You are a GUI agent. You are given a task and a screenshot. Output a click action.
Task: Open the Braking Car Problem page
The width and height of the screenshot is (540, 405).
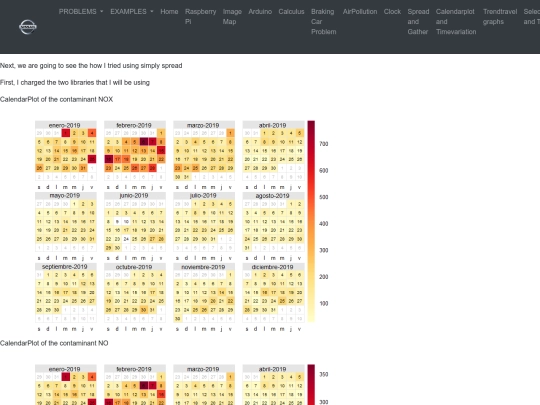pyautogui.click(x=323, y=22)
